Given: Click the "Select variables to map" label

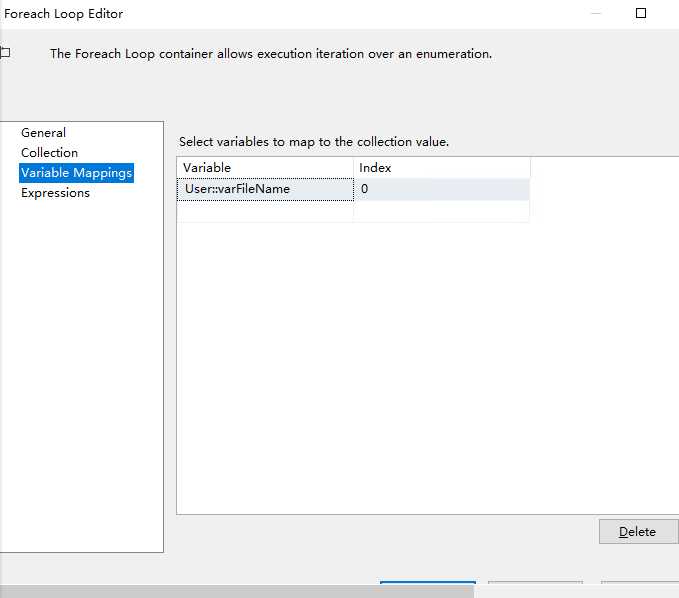Looking at the screenshot, I should click(x=314, y=142).
